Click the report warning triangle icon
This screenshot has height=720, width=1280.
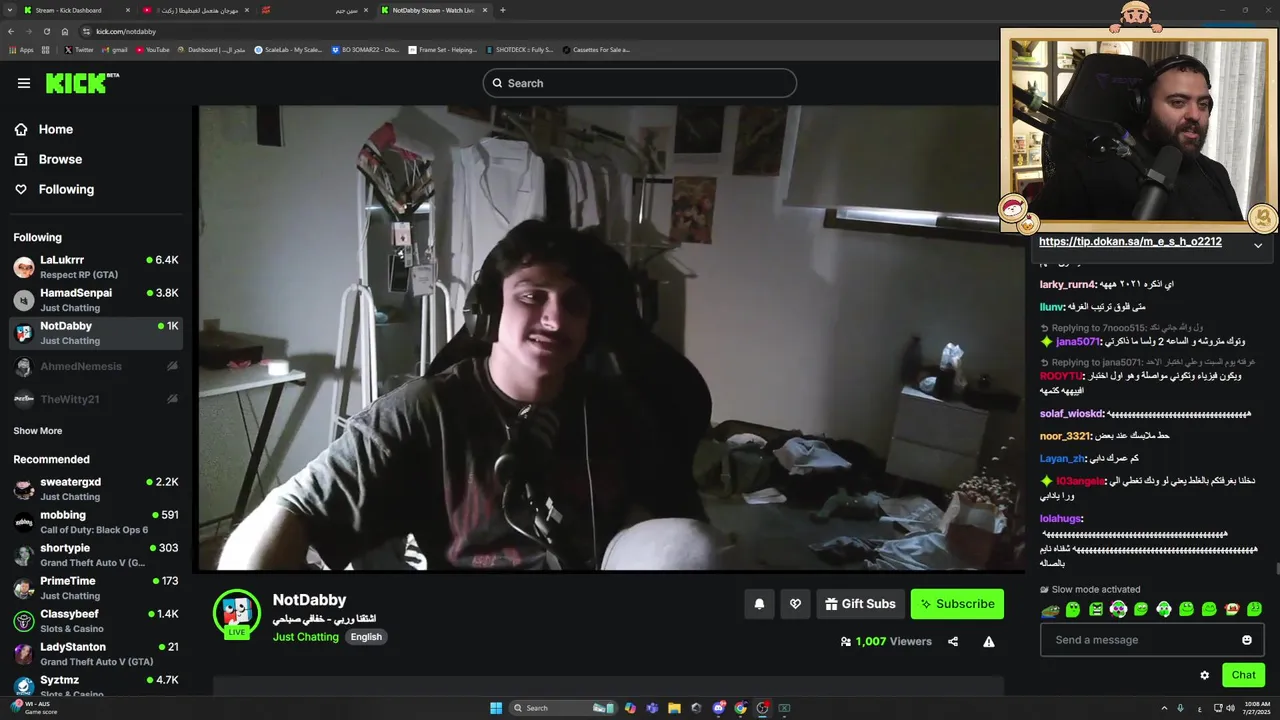tap(989, 642)
